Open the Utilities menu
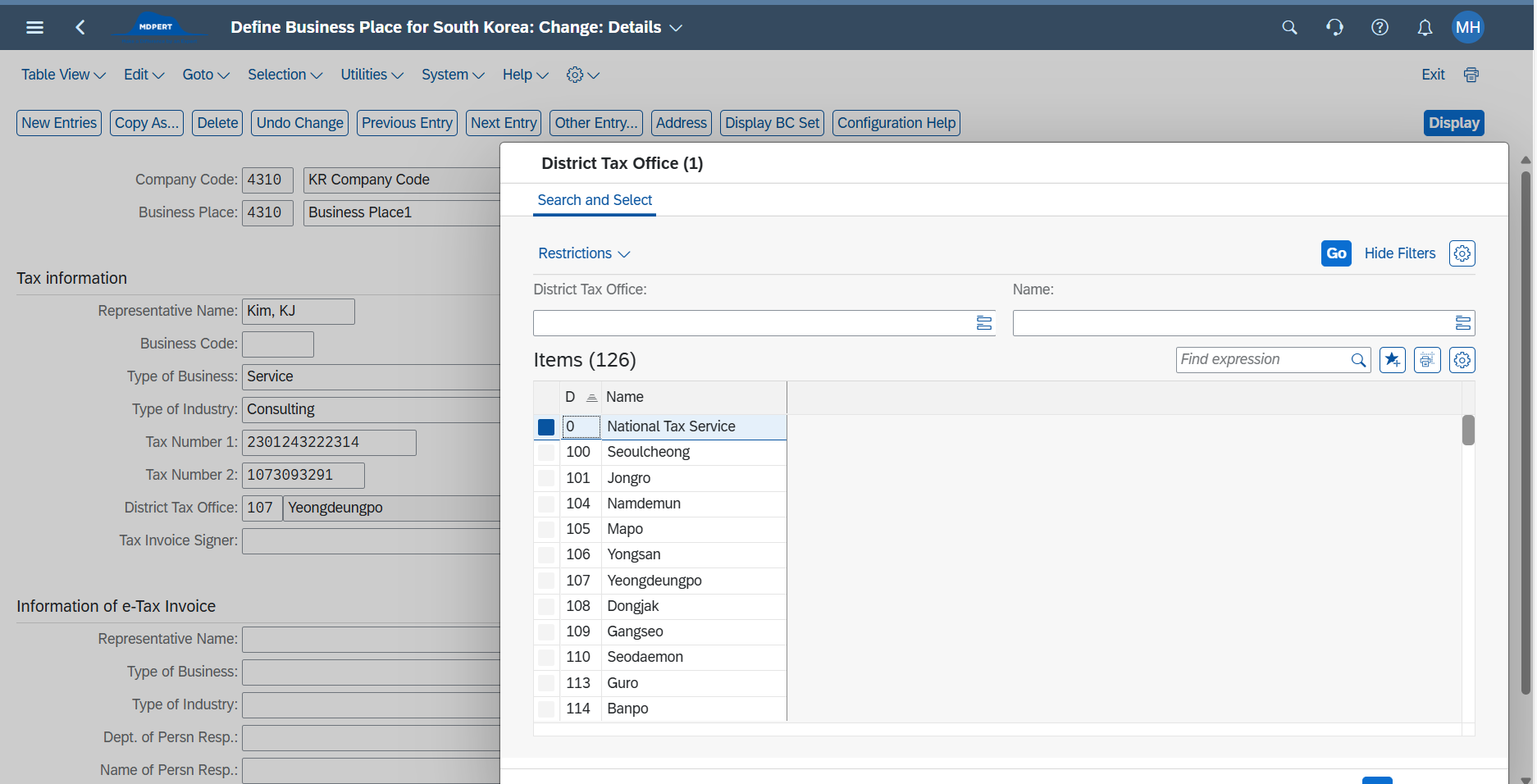 [x=372, y=75]
